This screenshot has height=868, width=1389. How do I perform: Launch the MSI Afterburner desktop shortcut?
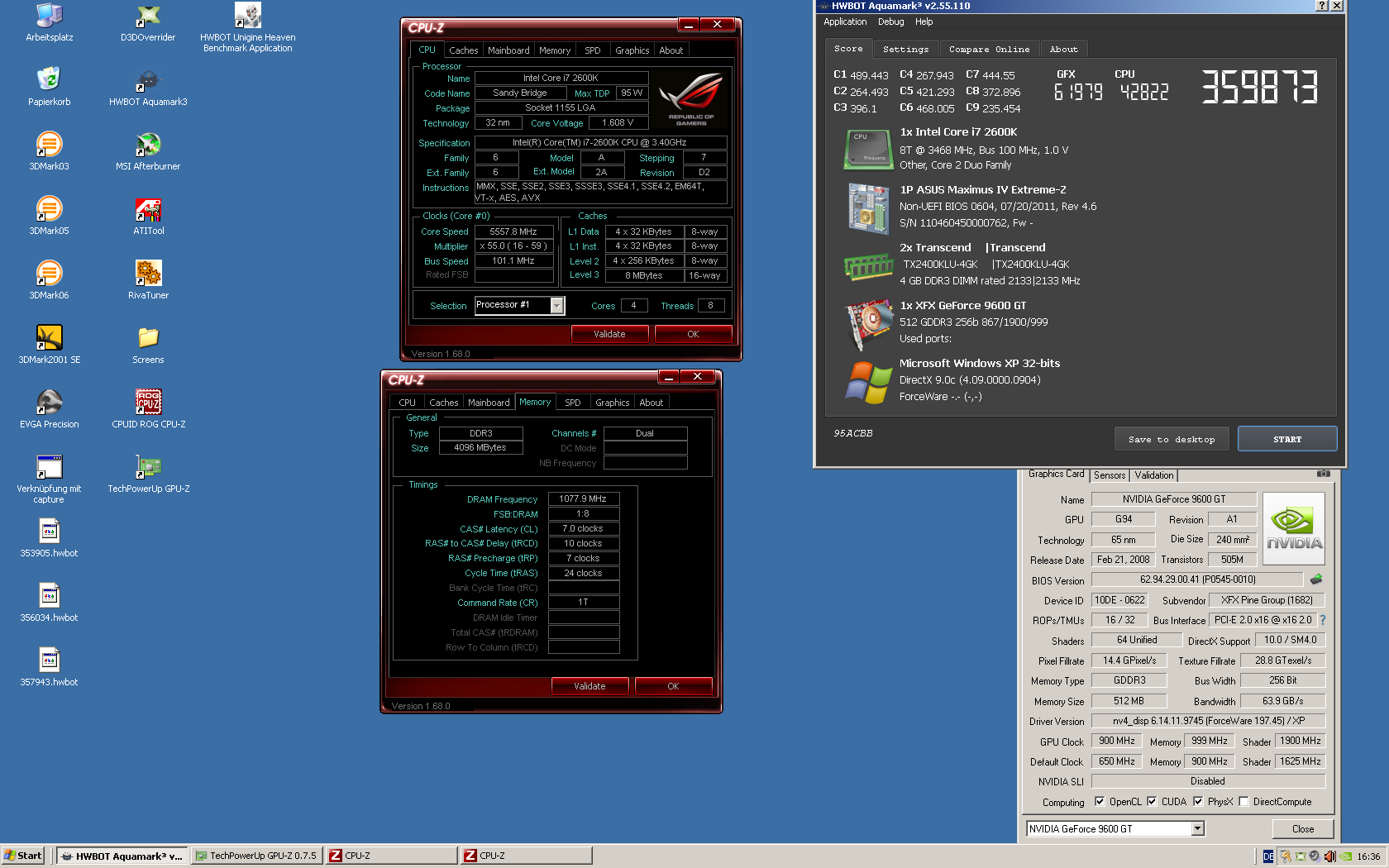(x=148, y=150)
